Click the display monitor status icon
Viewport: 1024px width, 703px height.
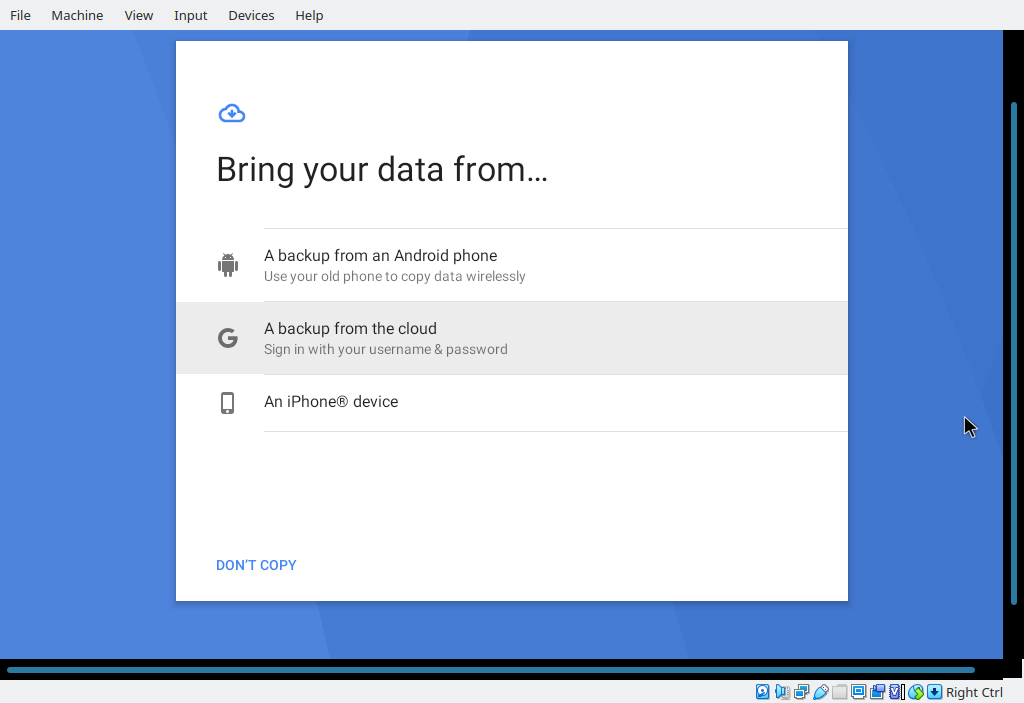pos(858,691)
